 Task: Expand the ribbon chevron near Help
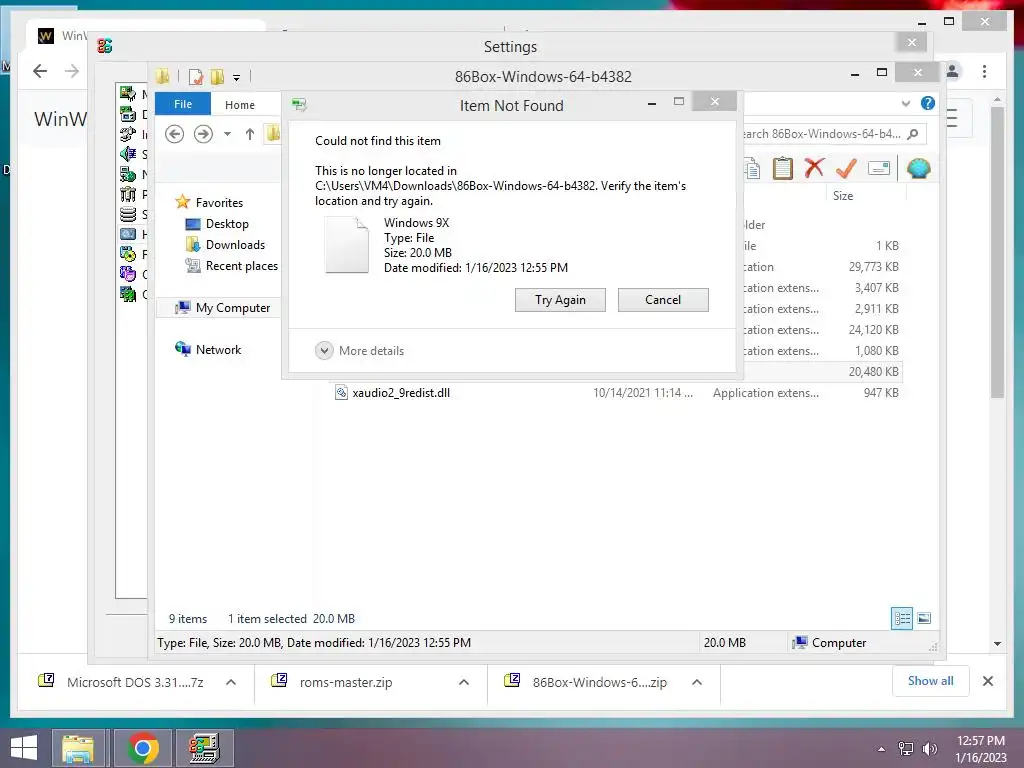coord(905,103)
